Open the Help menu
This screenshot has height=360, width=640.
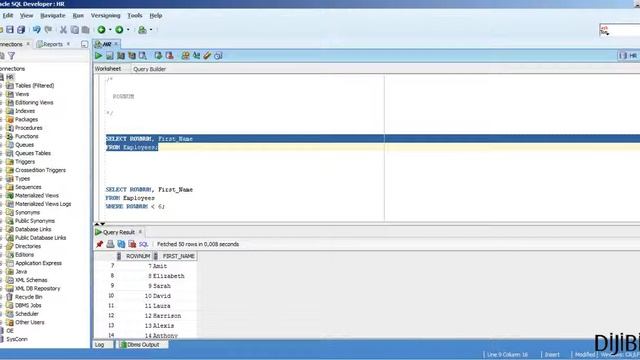(x=156, y=16)
